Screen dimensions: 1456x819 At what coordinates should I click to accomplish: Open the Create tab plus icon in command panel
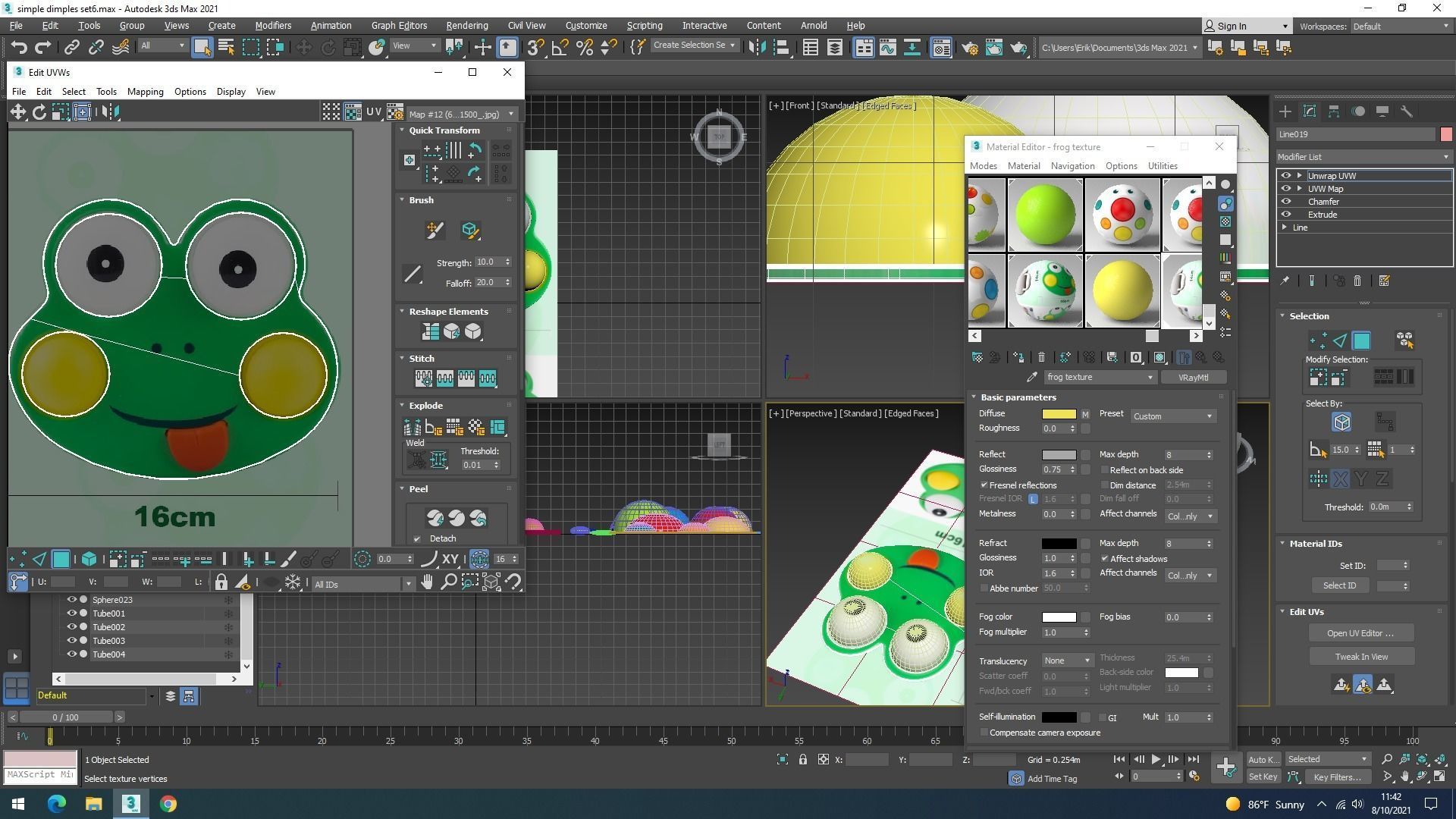click(1285, 111)
